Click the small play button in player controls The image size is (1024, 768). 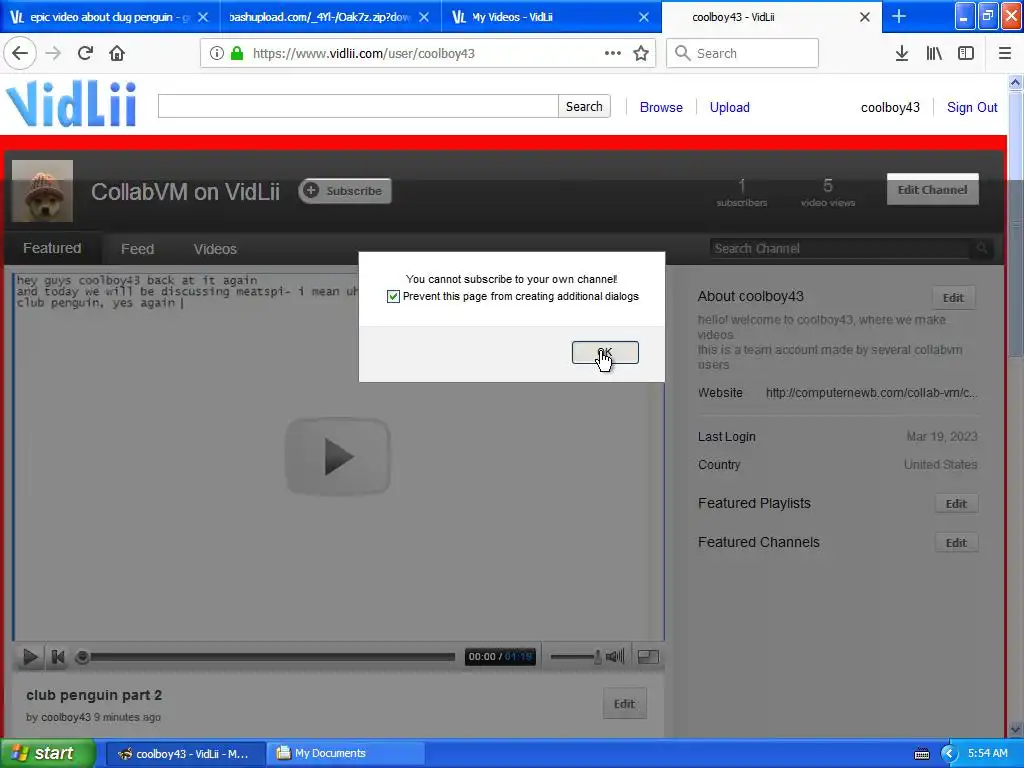30,656
